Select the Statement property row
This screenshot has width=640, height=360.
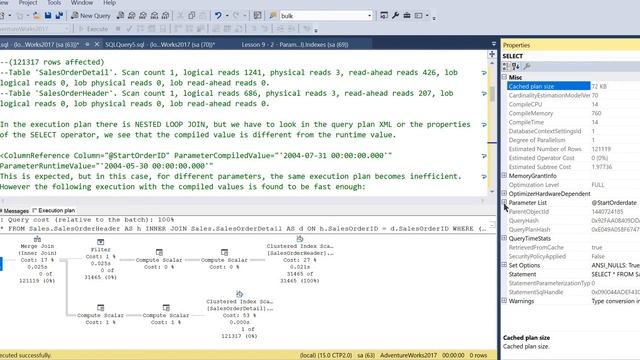(x=573, y=274)
